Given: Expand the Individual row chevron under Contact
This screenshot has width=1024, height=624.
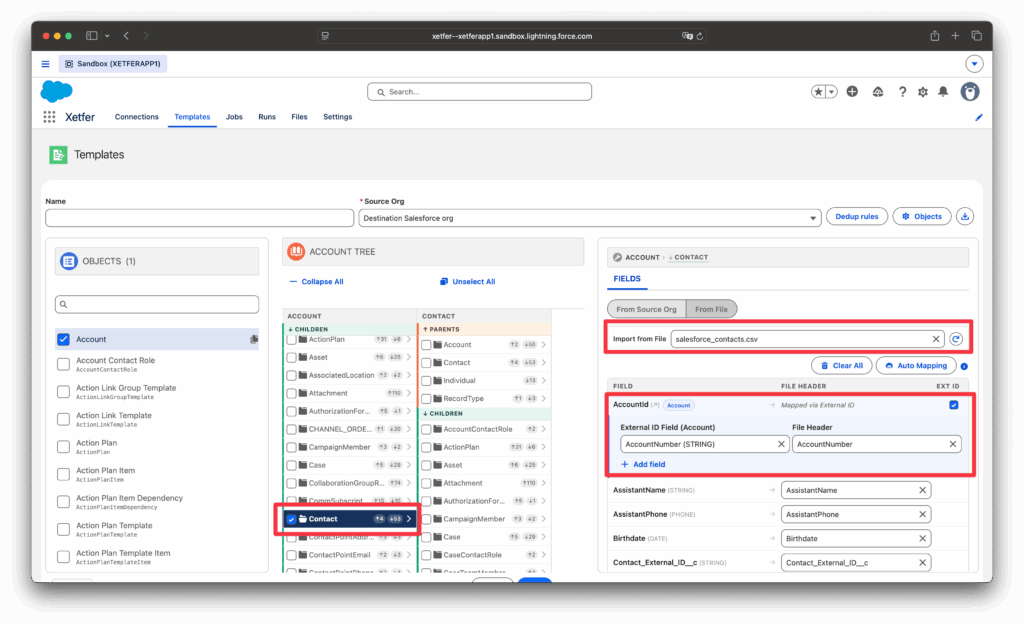Looking at the screenshot, I should (543, 381).
